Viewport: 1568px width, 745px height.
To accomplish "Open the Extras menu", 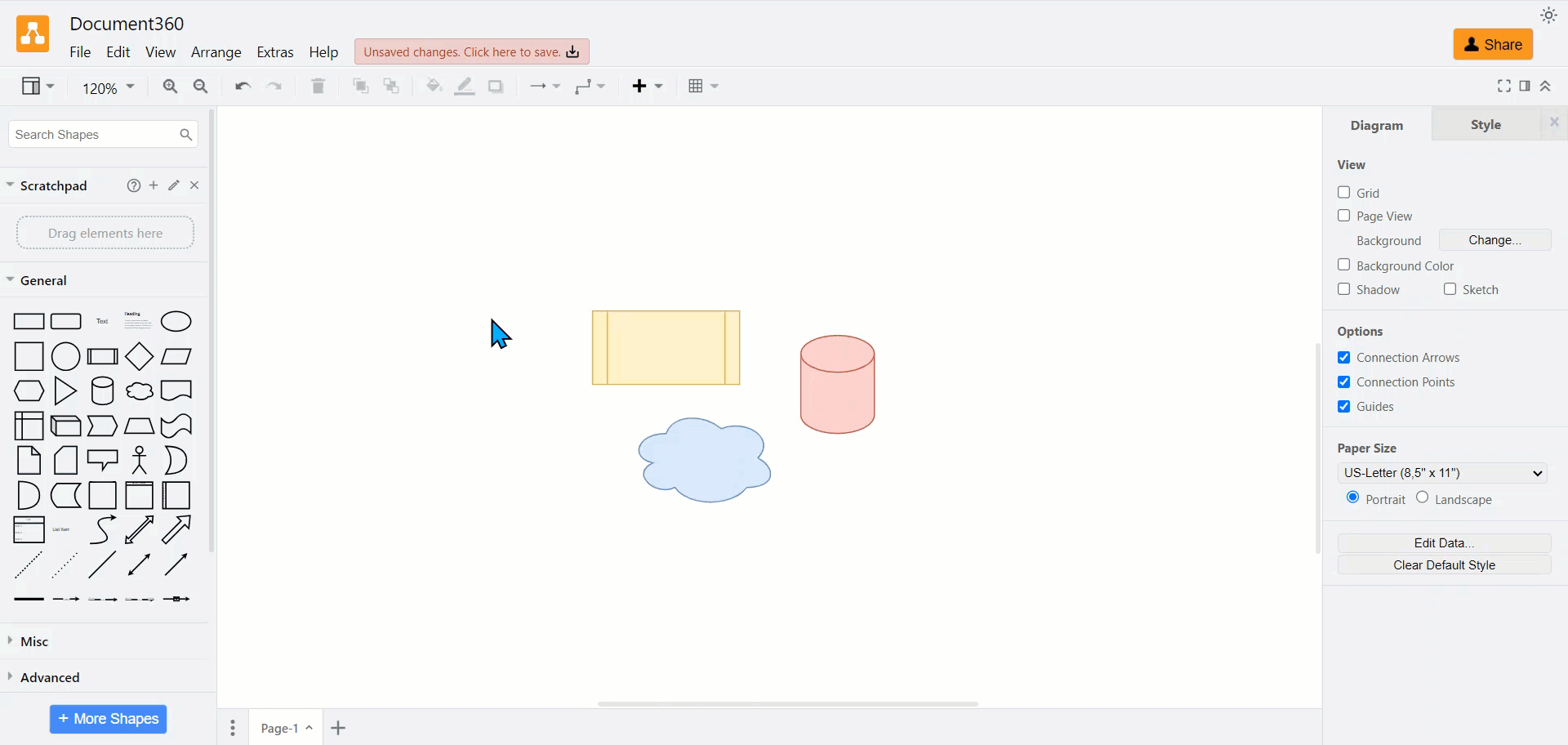I will click(275, 52).
